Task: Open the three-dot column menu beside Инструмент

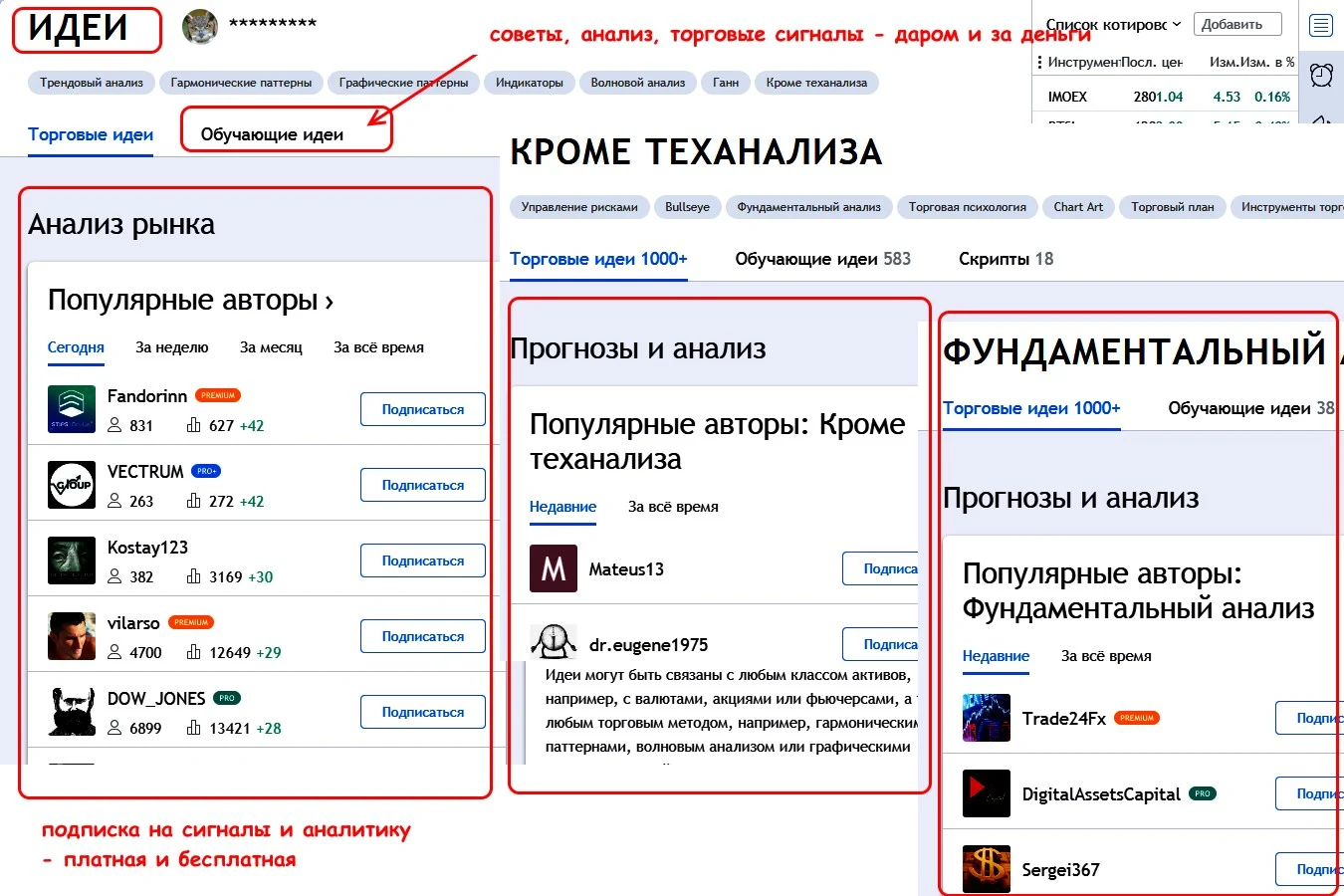Action: (x=1039, y=62)
